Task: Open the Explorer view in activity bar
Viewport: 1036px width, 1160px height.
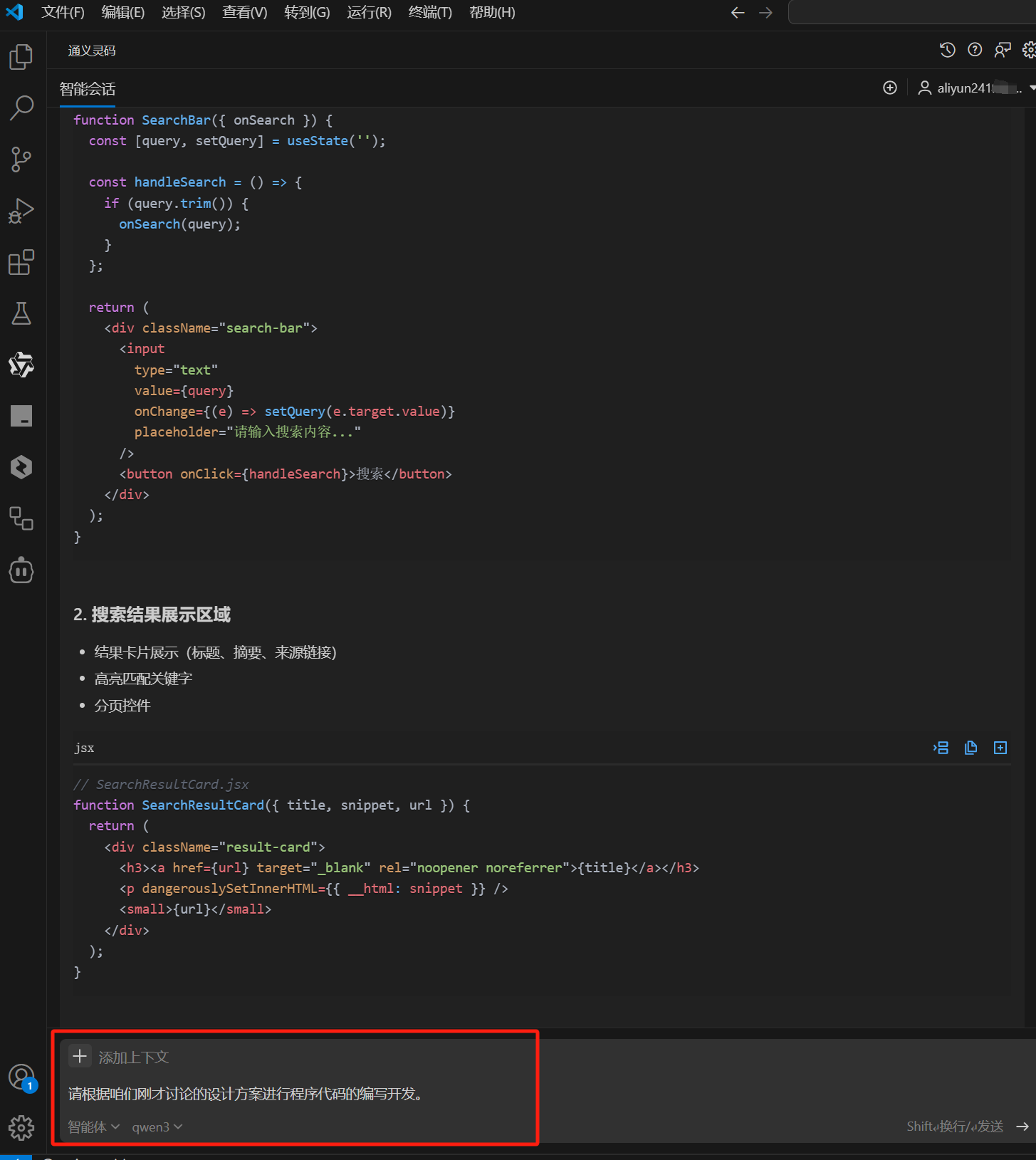Action: coord(21,57)
